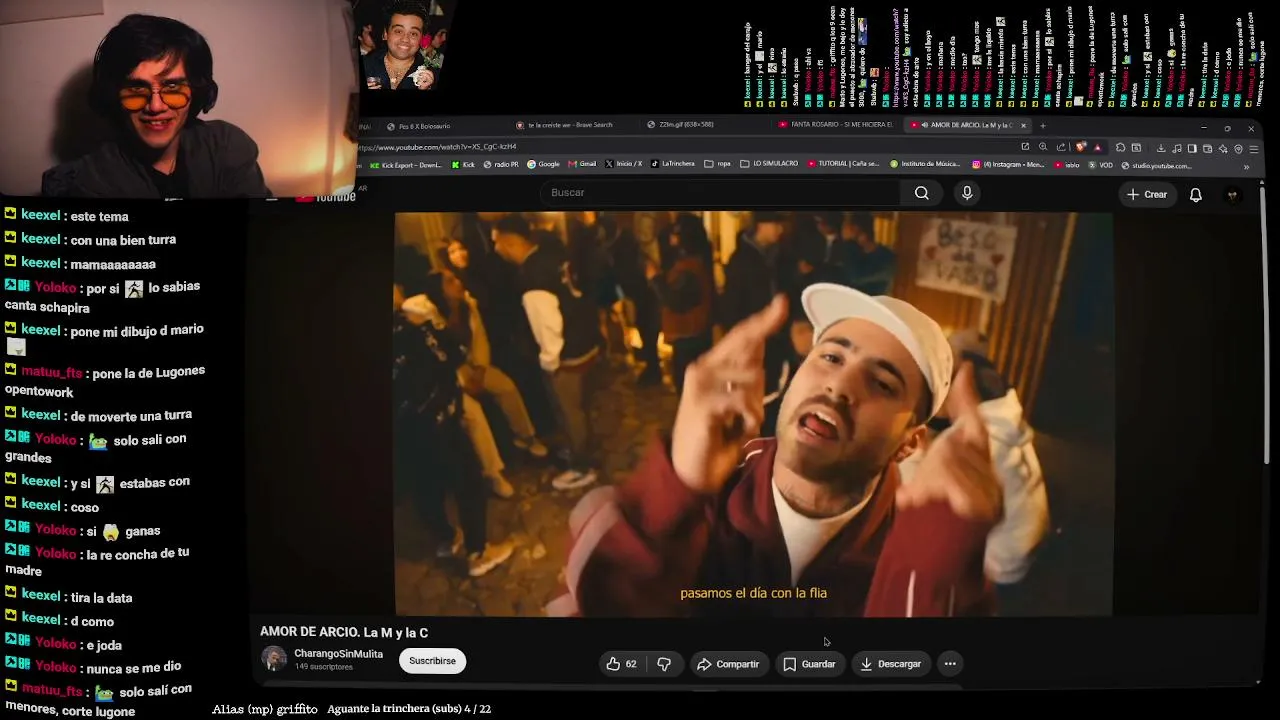Click the Crear create button
The image size is (1280, 720).
click(x=1147, y=195)
